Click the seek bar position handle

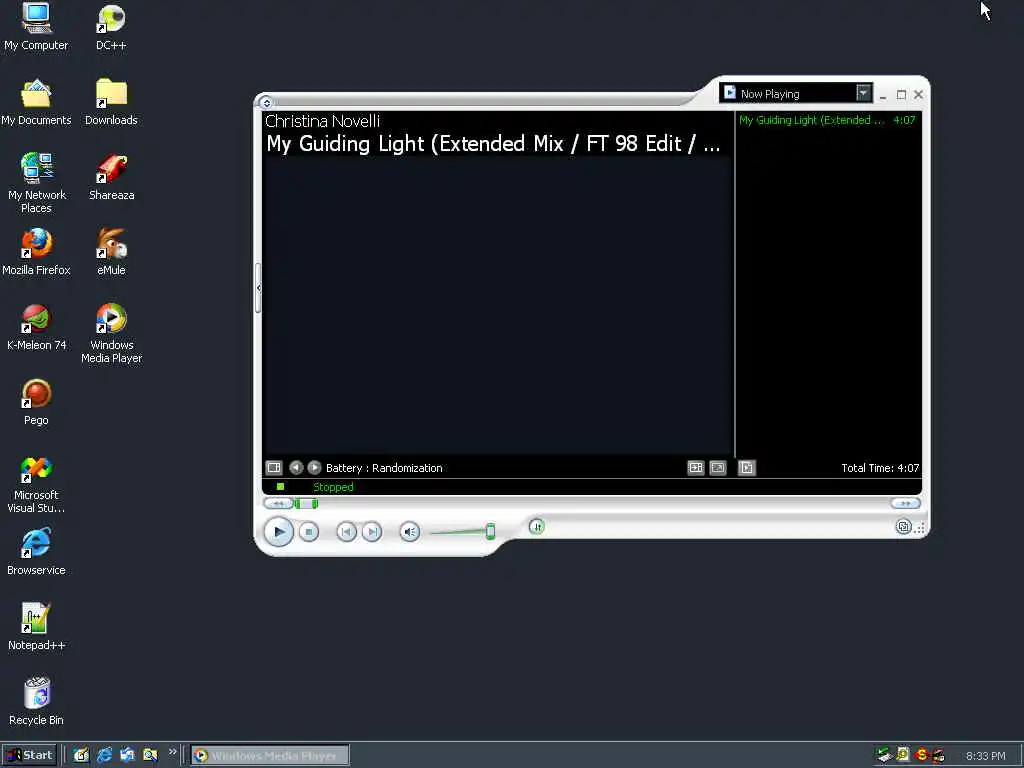coord(306,504)
